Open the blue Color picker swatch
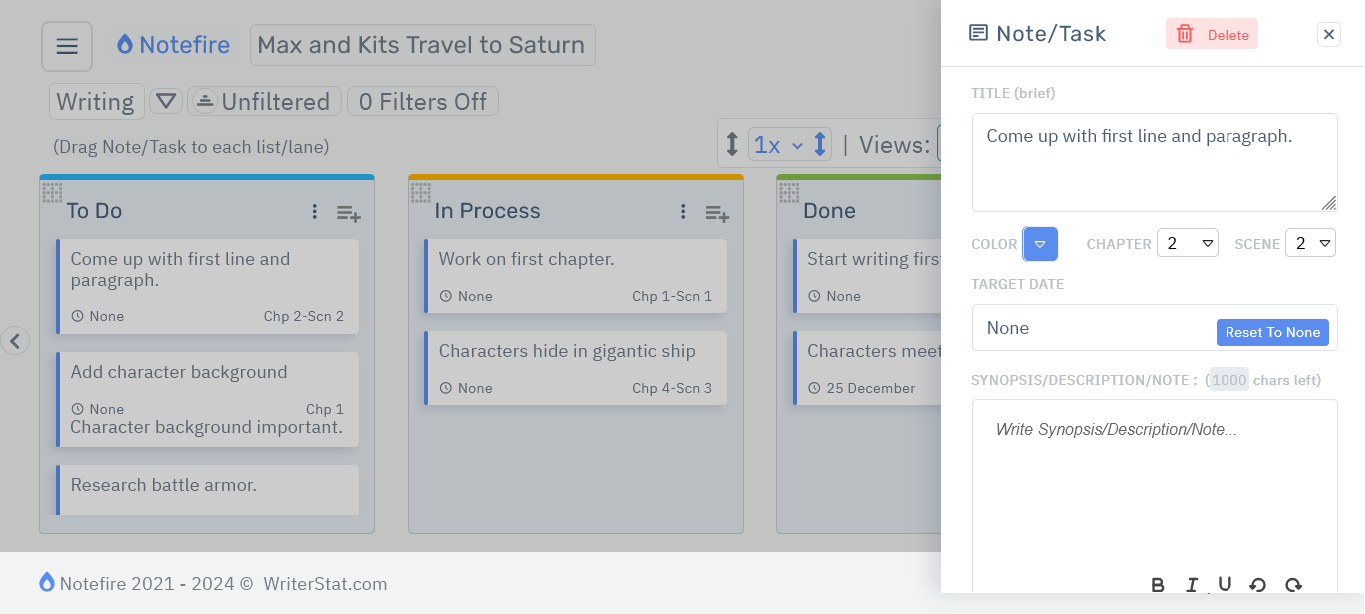 [1040, 243]
